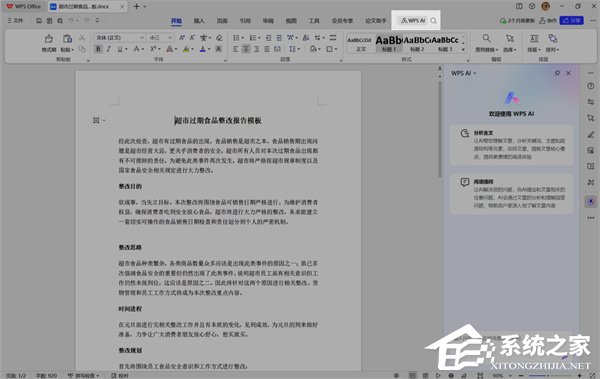Open the WPS AI tab in the ribbon
The width and height of the screenshot is (600, 379).
(x=413, y=21)
